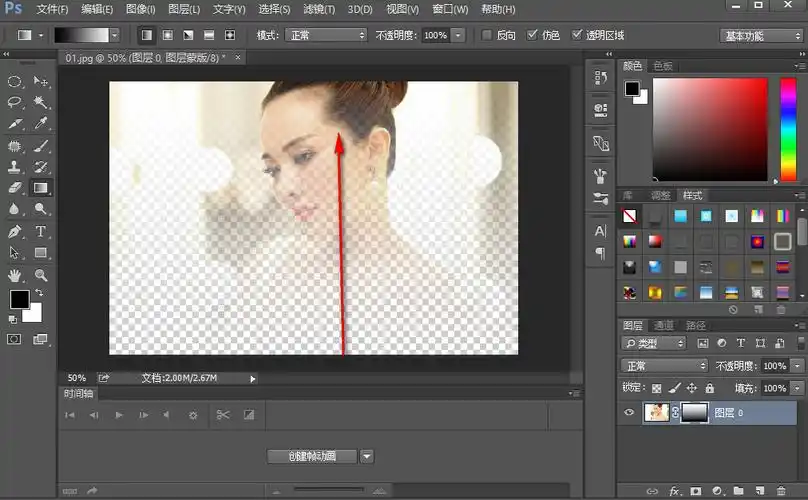This screenshot has width=808, height=500.
Task: Open the 基本功能 workspace dropdown
Action: pos(761,35)
